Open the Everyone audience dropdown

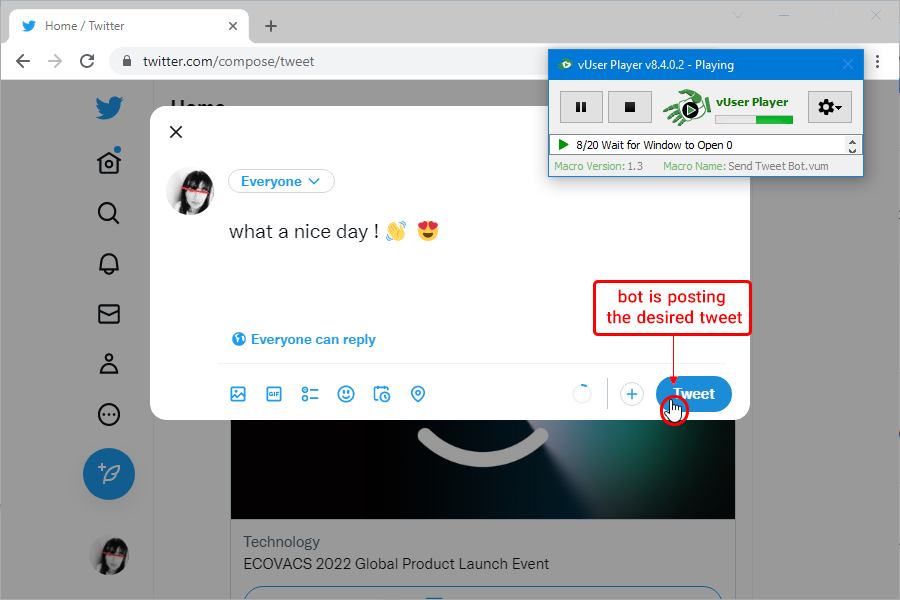(x=281, y=181)
